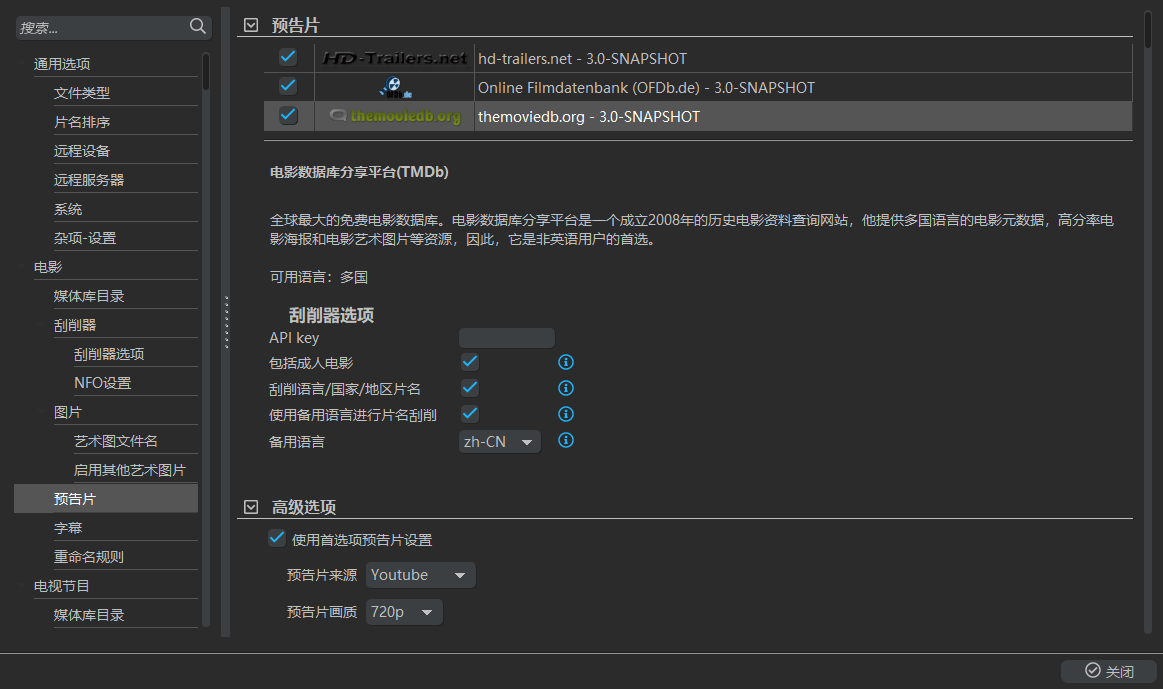
Task: Open the 备用语言 zh-CN dropdown
Action: (x=499, y=441)
